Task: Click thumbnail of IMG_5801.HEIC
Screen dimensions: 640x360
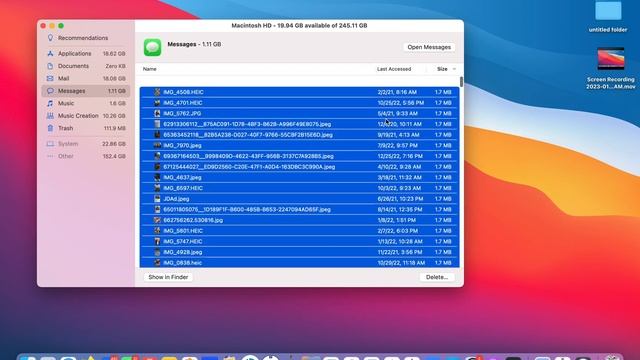Action: [x=157, y=231]
